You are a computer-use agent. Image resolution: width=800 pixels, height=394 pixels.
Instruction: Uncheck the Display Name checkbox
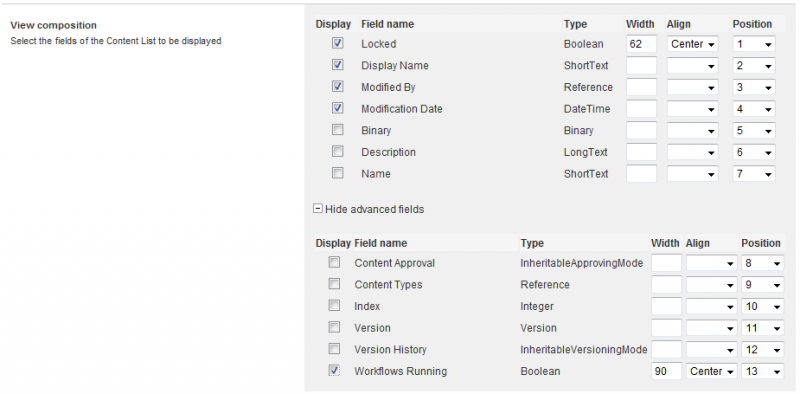(x=337, y=65)
